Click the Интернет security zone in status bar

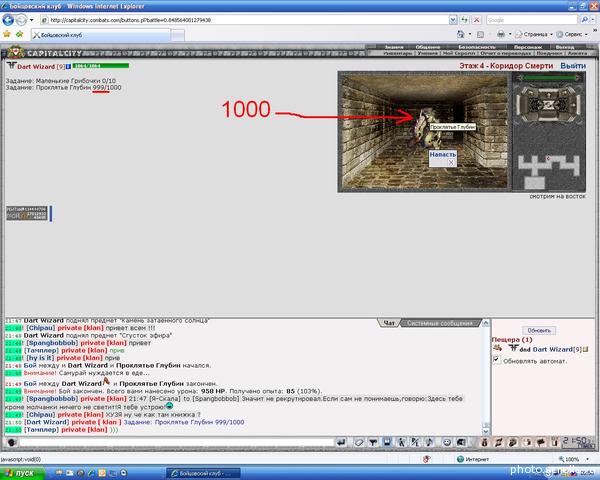[473, 459]
